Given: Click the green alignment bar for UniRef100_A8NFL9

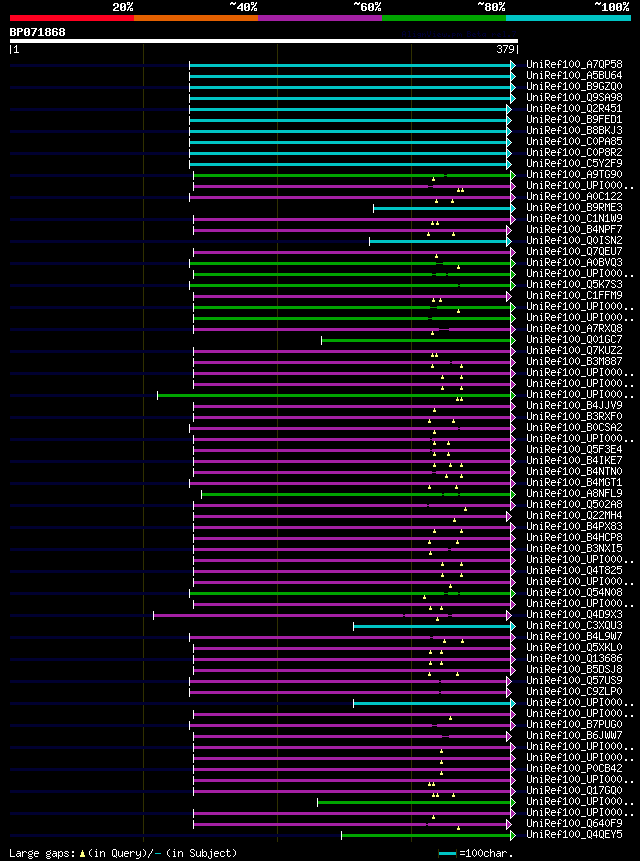Looking at the screenshot, I should coord(356,494).
